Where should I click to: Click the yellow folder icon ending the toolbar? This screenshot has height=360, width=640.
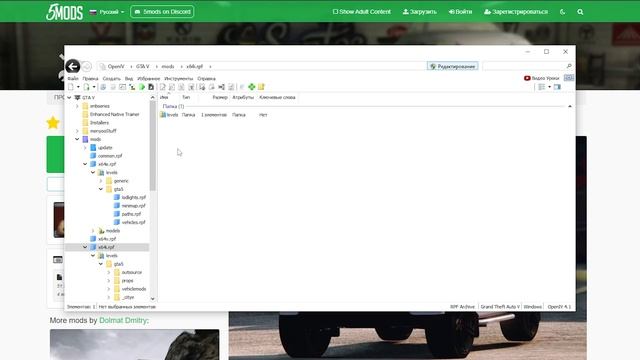pyautogui.click(x=261, y=87)
